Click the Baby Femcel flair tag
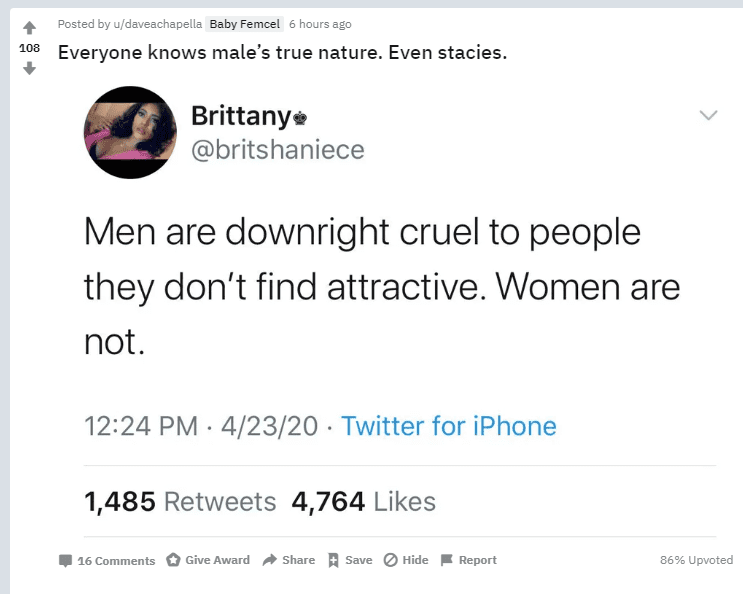Screen dimensions: 743x594 pyautogui.click(x=245, y=24)
